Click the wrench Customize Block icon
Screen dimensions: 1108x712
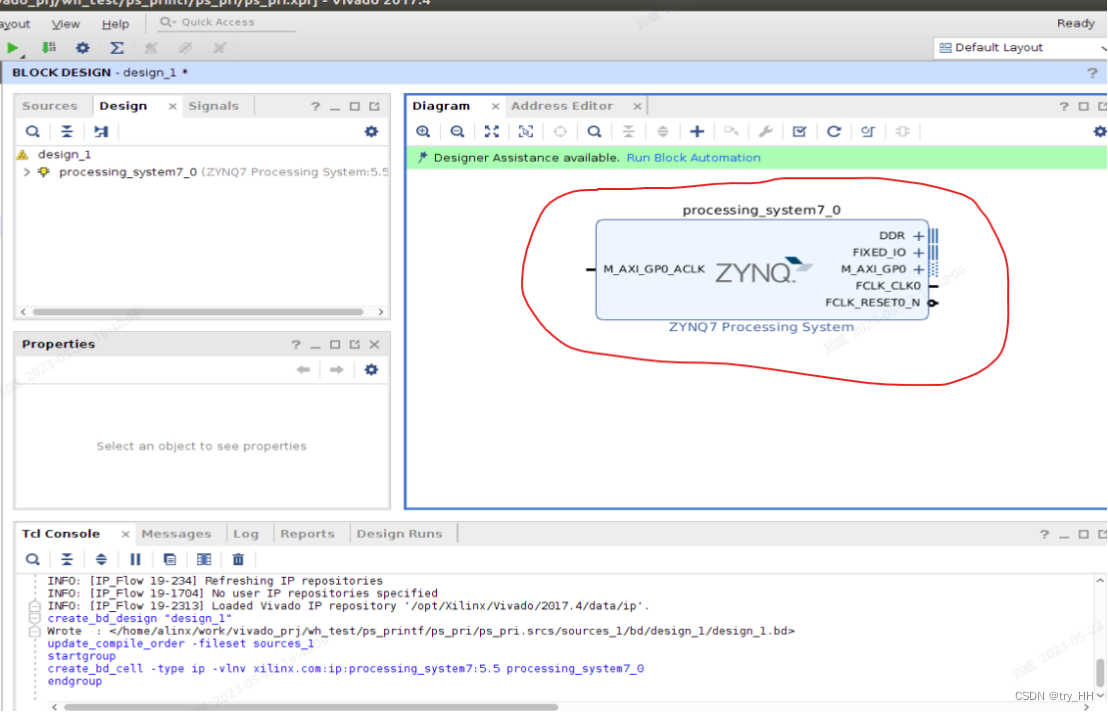pos(765,131)
